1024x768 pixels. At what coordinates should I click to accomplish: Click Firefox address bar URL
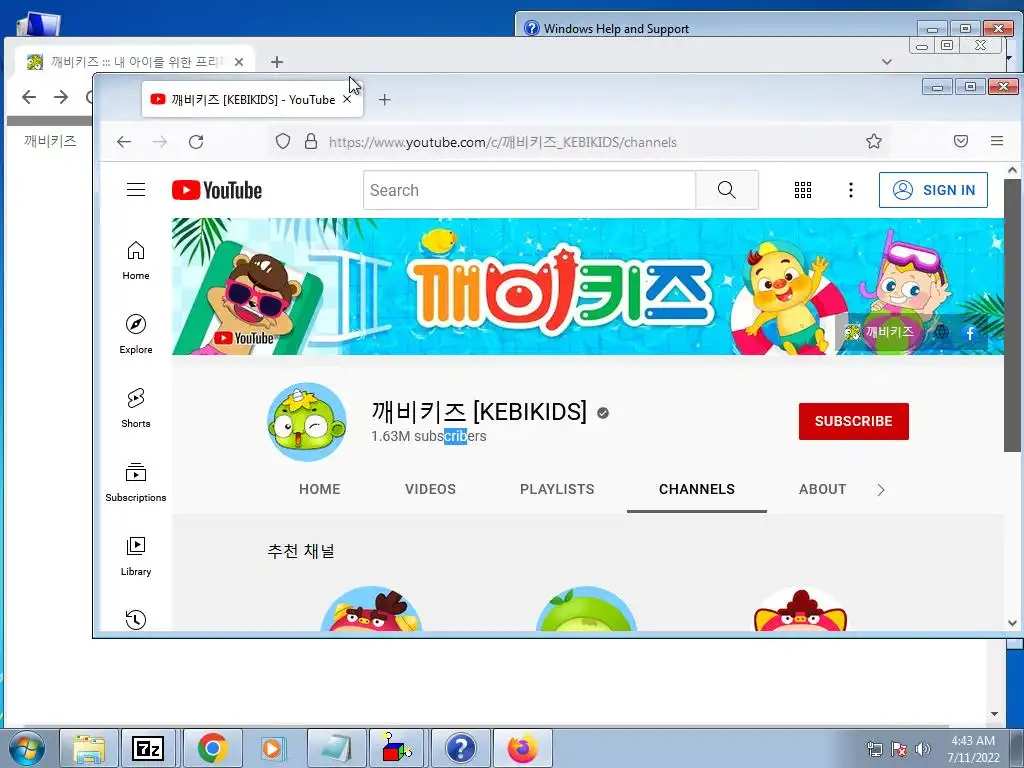pyautogui.click(x=503, y=142)
